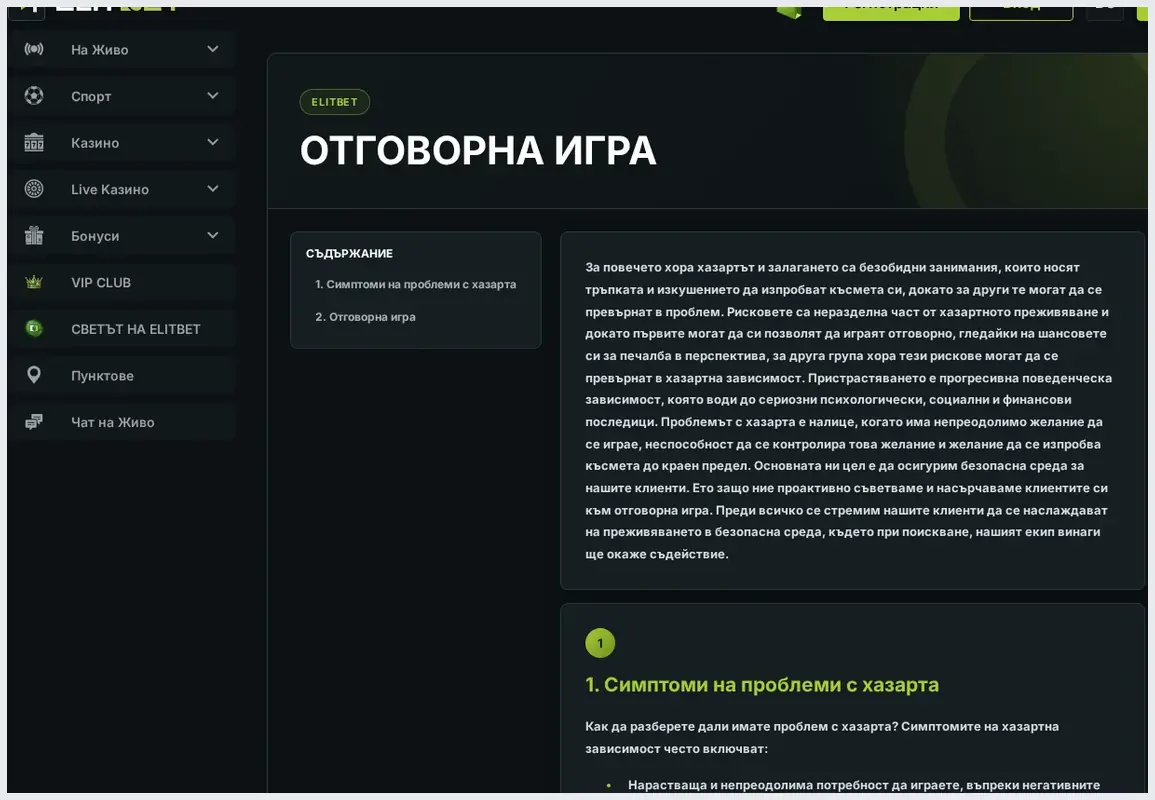This screenshot has width=1155, height=800.
Task: Click the crown VIP CLUB icon
Action: coord(34,282)
